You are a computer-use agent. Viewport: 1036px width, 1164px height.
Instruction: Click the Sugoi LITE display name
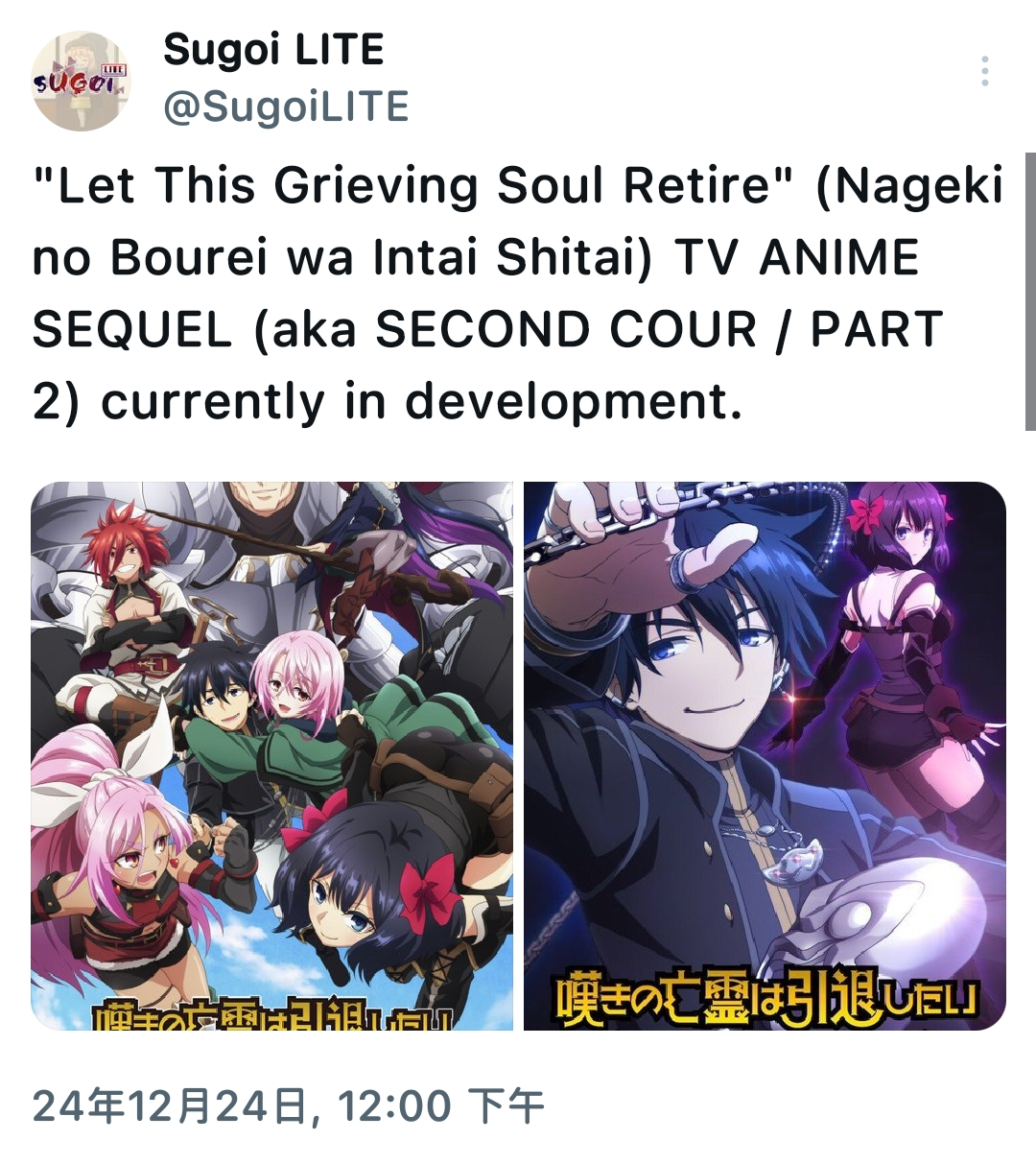273,48
